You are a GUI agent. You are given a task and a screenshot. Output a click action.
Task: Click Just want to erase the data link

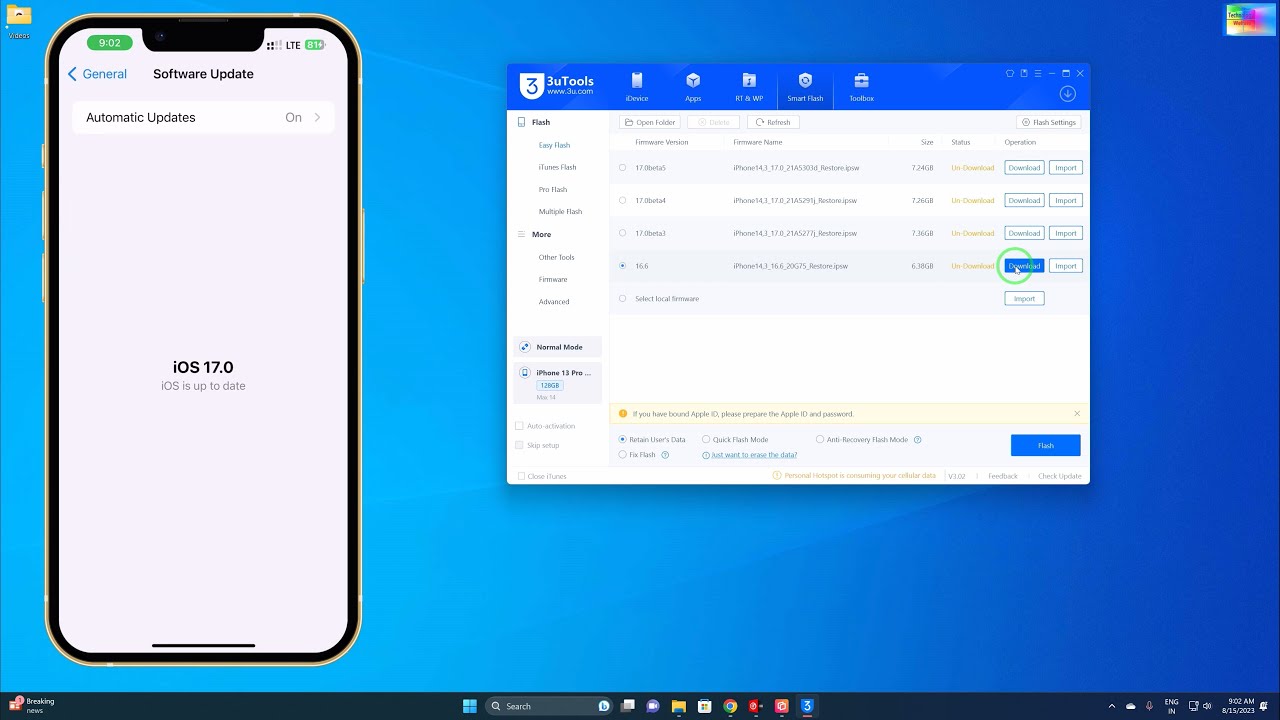tap(754, 455)
